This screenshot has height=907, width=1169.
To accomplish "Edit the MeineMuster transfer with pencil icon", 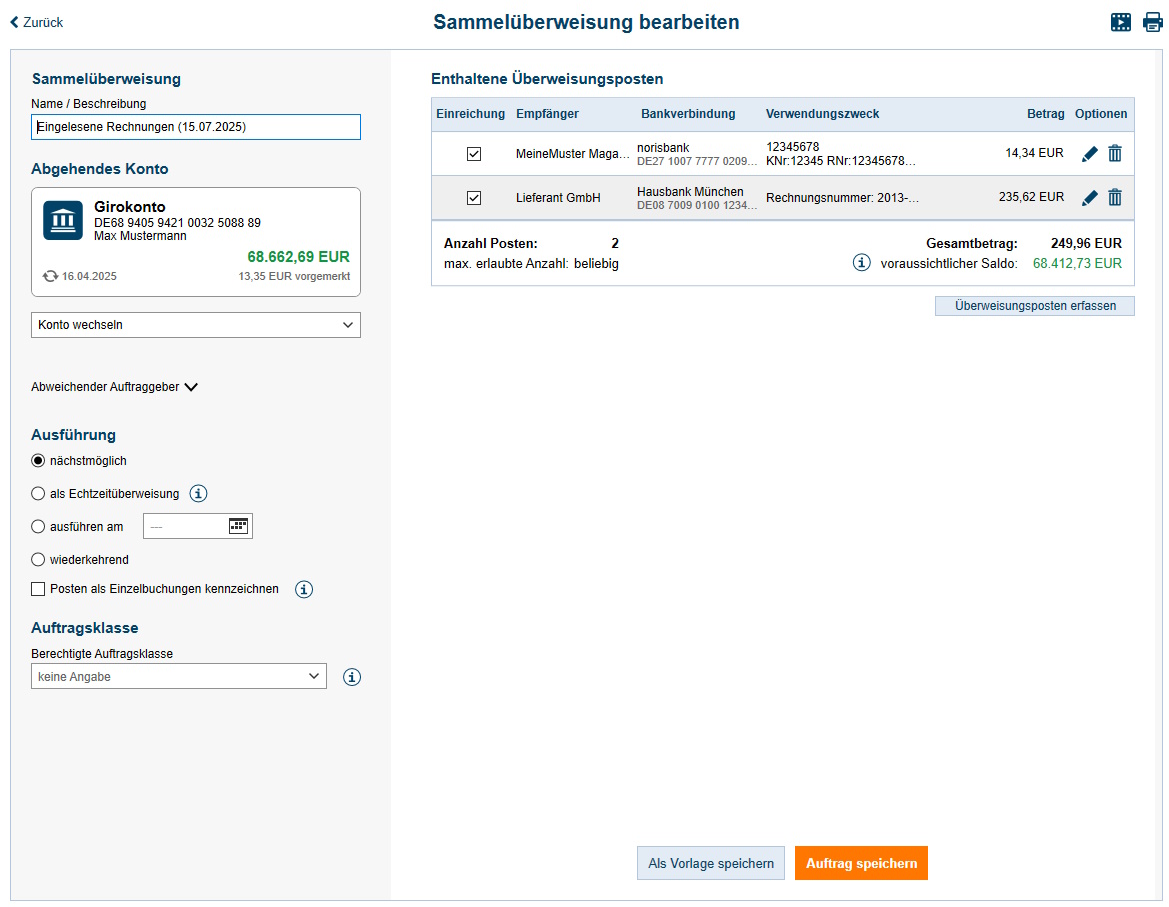I will point(1089,154).
